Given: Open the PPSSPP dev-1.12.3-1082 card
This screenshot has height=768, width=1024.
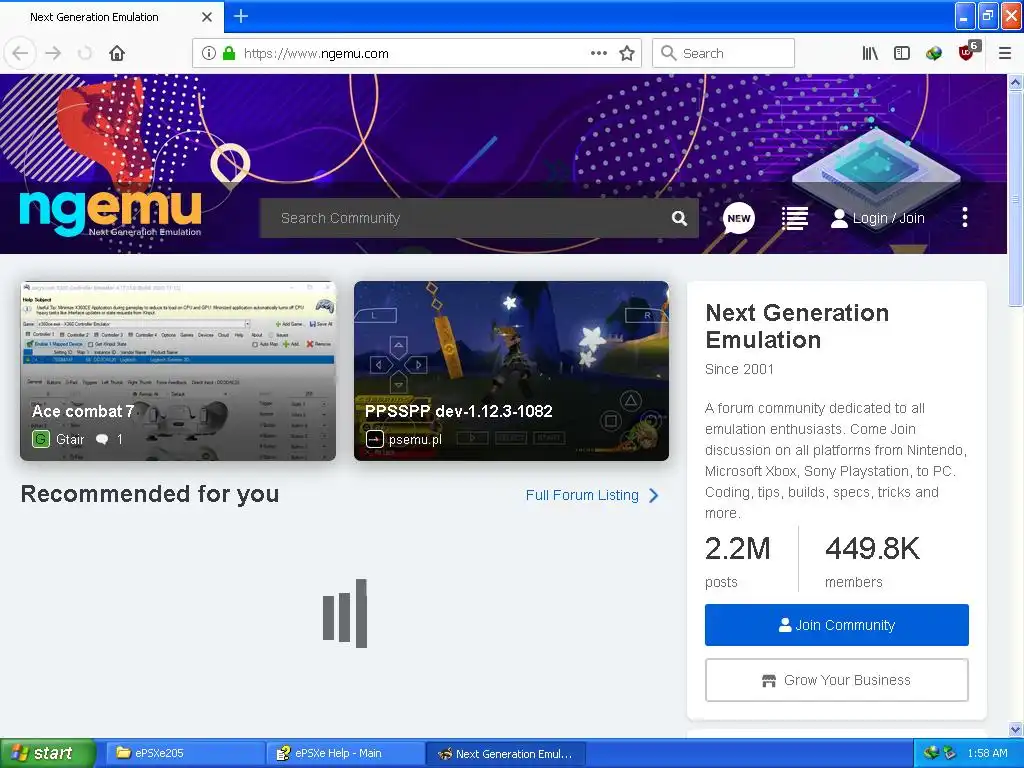Looking at the screenshot, I should [x=511, y=371].
